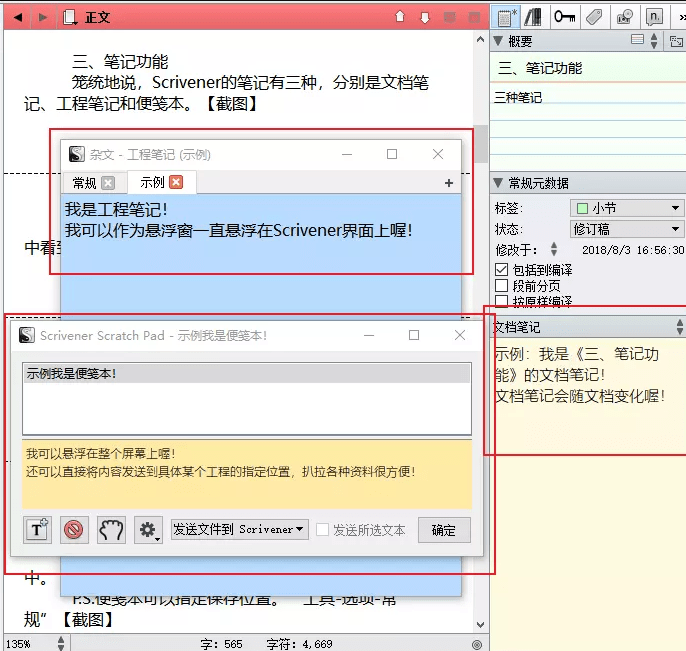Go to previous document with up arrow
The height and width of the screenshot is (651, 686).
400,17
